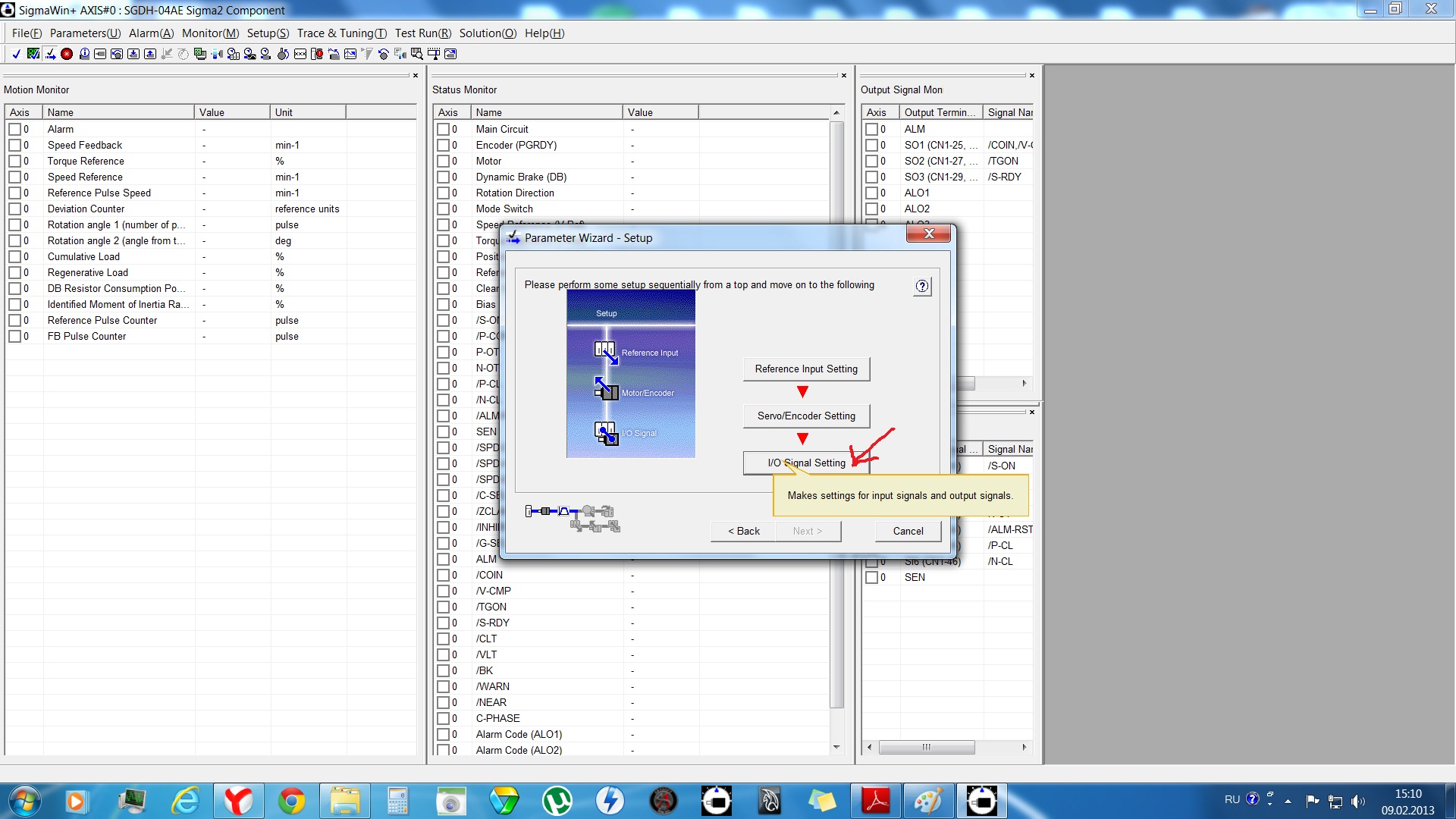The height and width of the screenshot is (819, 1456).
Task: Click the product information toolbar icon
Action: coord(84,54)
